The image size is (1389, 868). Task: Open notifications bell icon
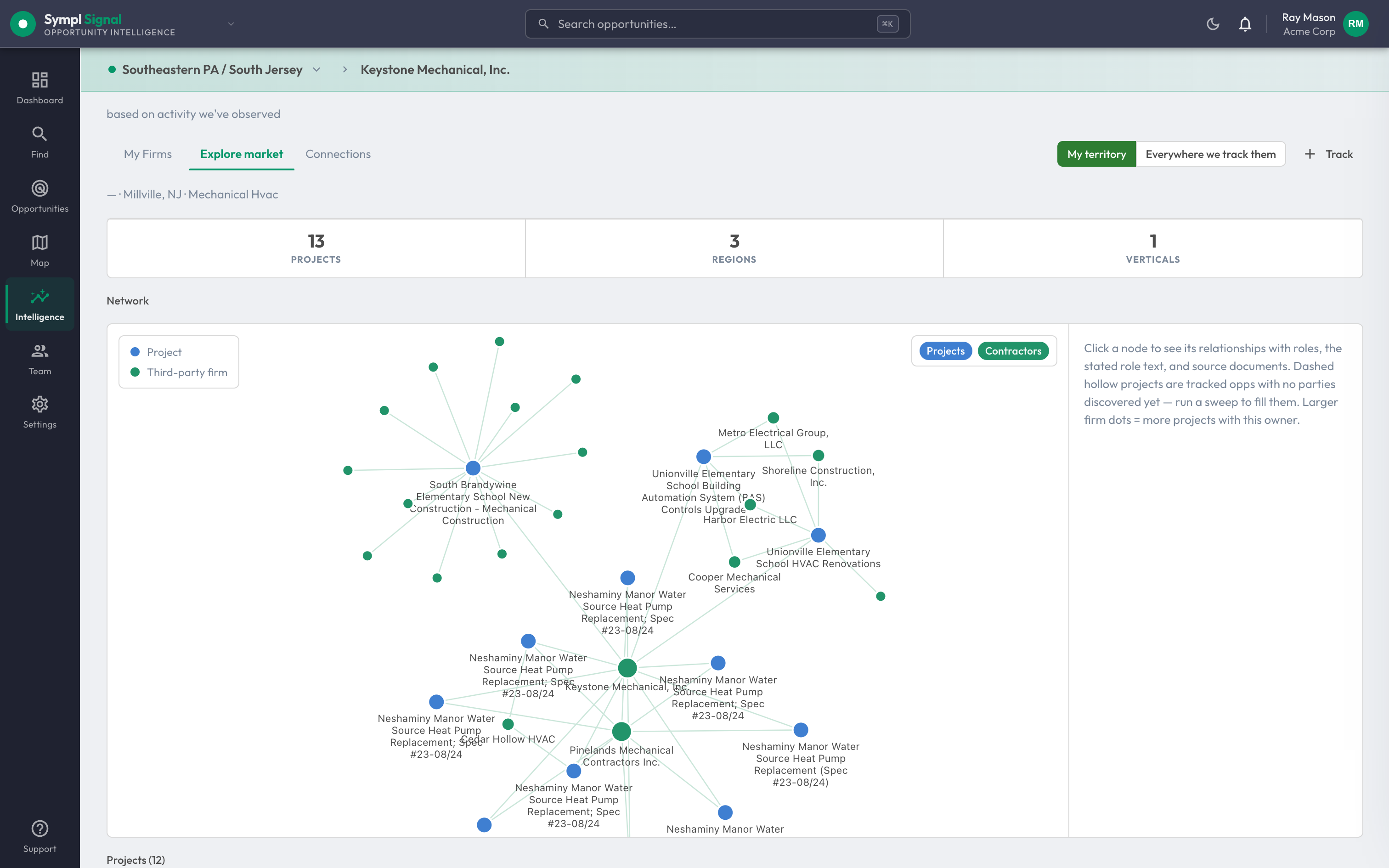pyautogui.click(x=1245, y=23)
